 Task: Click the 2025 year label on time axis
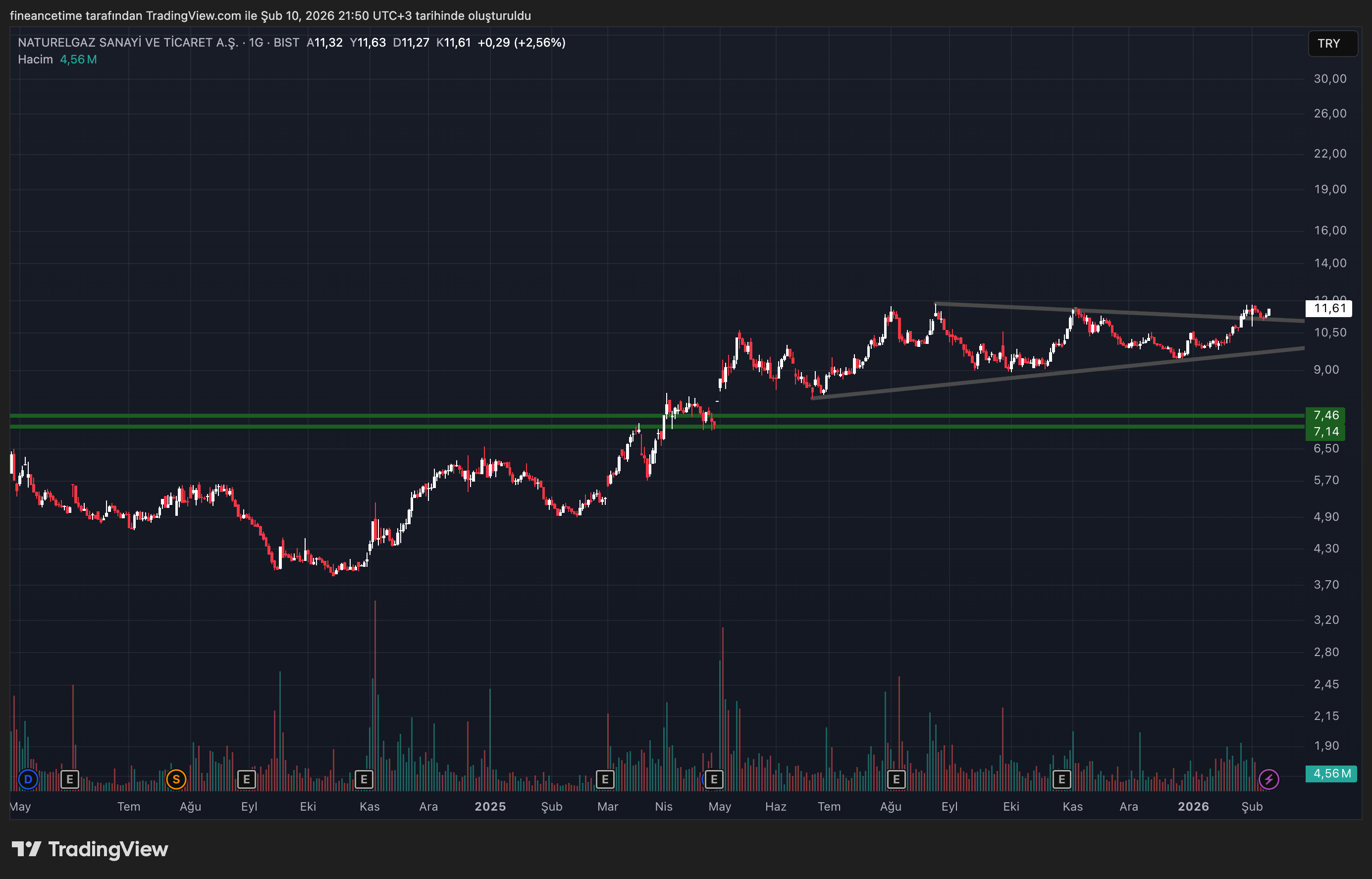coord(490,807)
